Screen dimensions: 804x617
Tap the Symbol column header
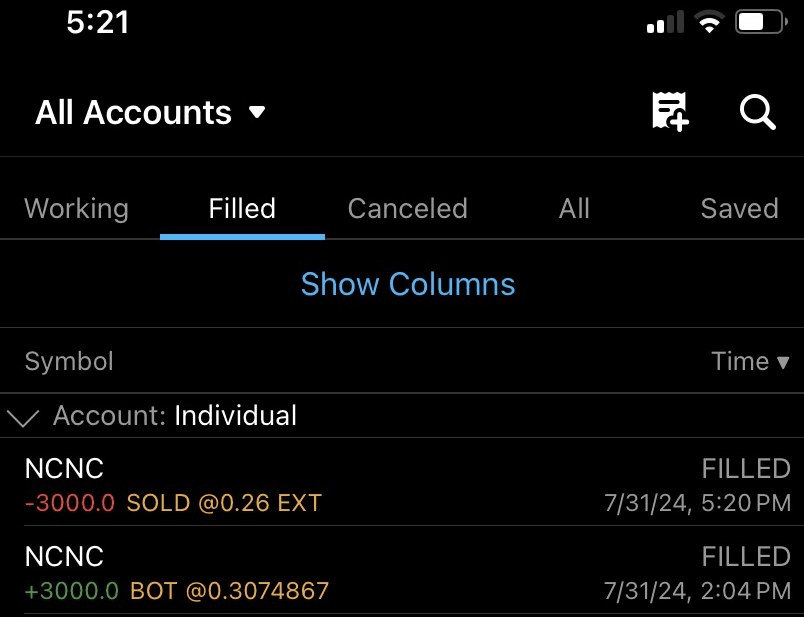69,361
